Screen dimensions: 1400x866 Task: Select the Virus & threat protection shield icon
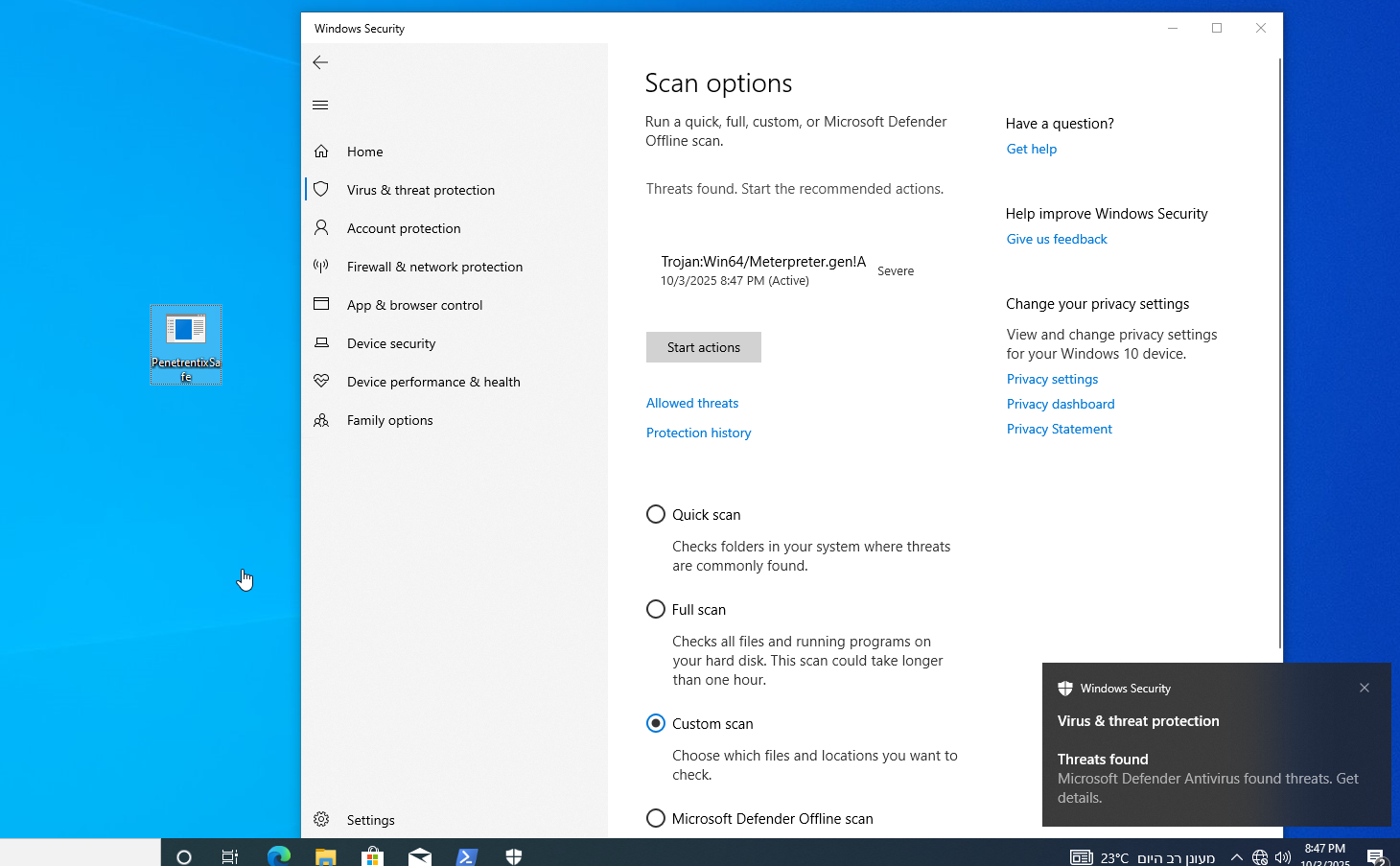click(321, 189)
